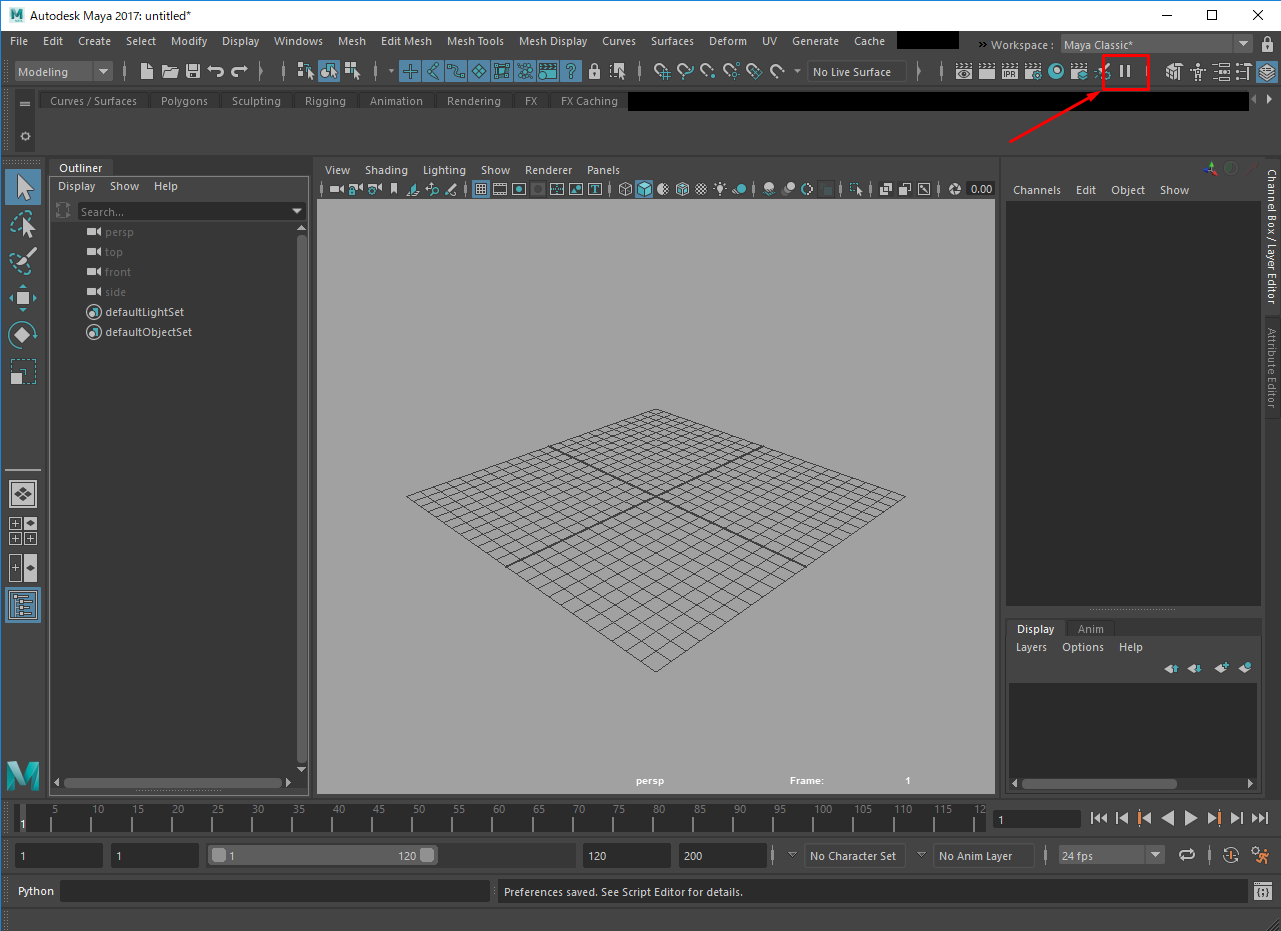Open the viewport Shading menu
1281x931 pixels.
click(x=386, y=170)
